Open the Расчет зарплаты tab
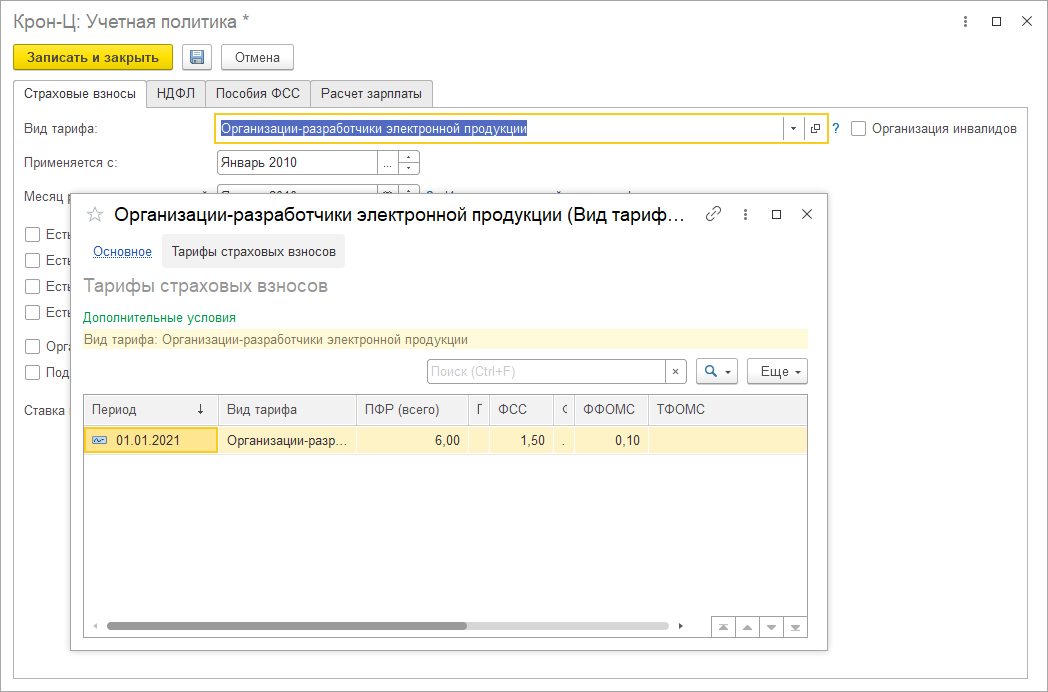1048x692 pixels. click(x=371, y=94)
